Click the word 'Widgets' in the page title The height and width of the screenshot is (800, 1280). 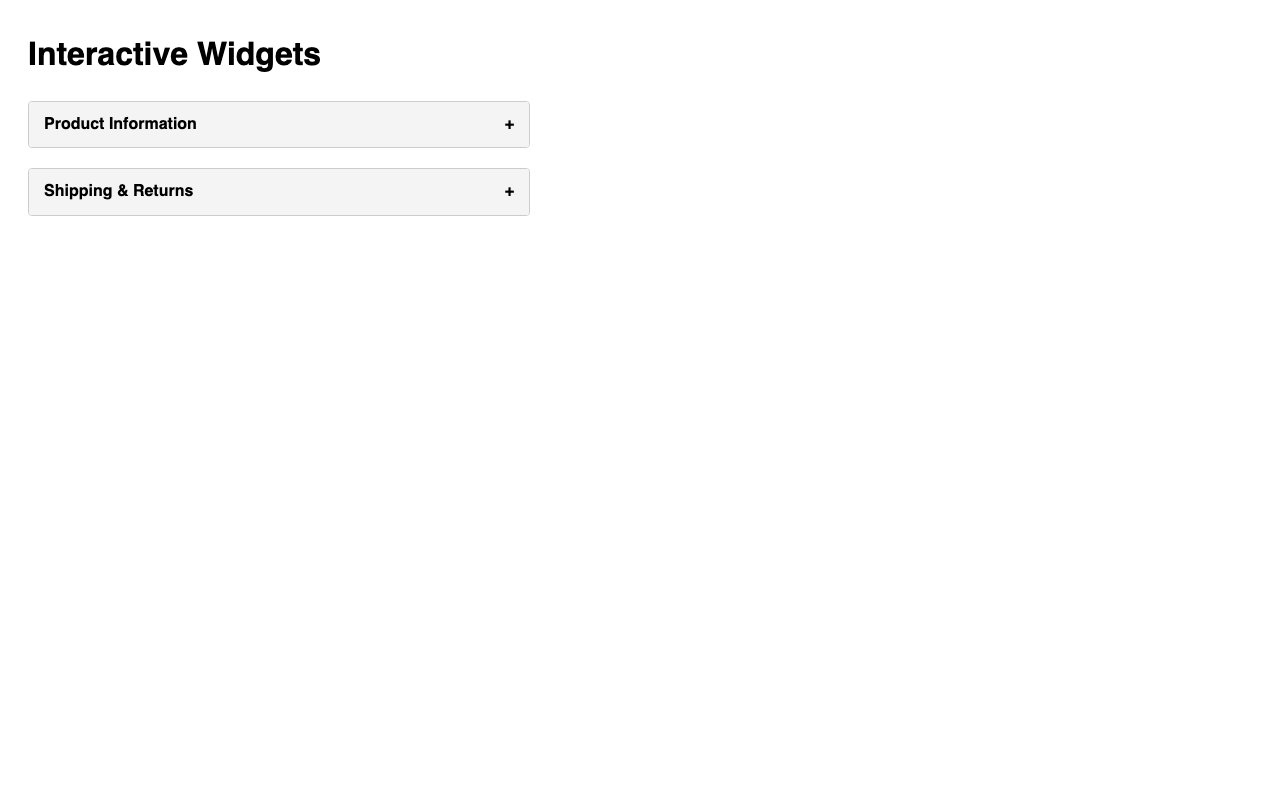pos(259,54)
